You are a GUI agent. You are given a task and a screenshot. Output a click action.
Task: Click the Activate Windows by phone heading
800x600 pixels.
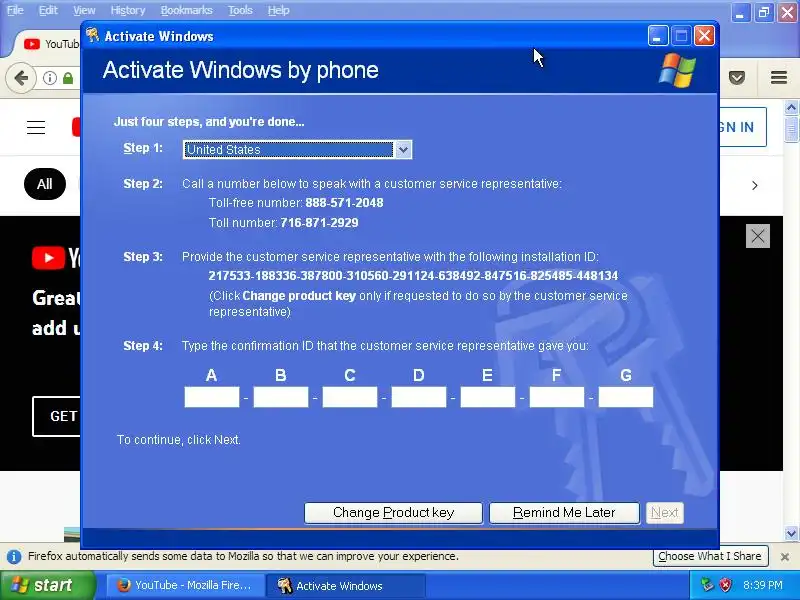(241, 70)
